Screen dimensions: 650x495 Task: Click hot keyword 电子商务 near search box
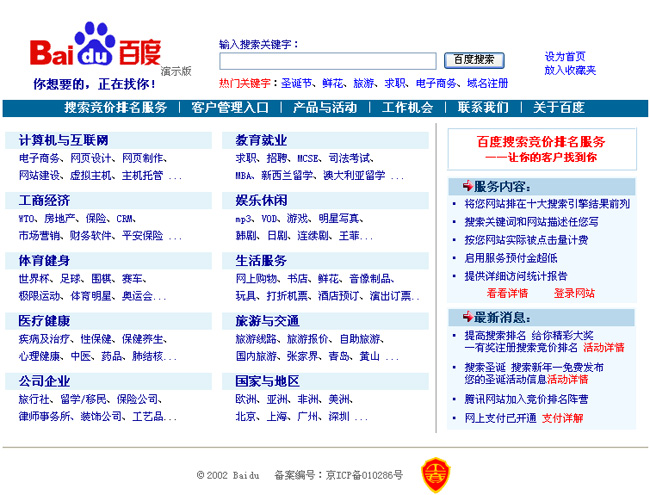pos(436,83)
